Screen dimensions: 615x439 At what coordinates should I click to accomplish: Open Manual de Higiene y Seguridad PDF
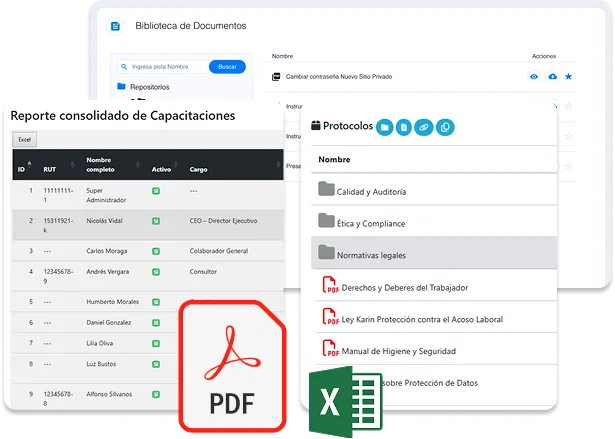click(x=398, y=352)
